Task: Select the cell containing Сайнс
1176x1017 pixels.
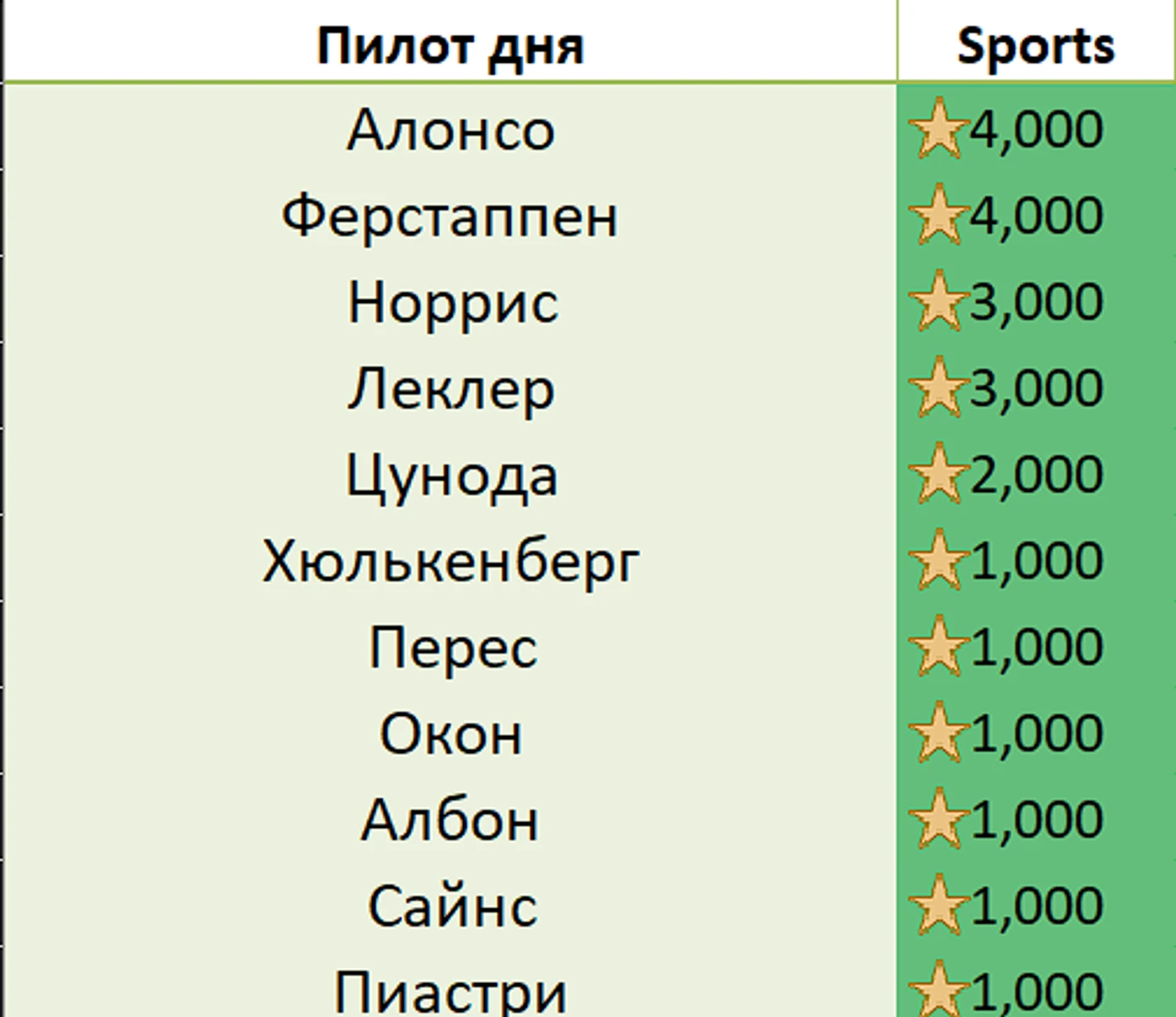Action: [x=450, y=906]
